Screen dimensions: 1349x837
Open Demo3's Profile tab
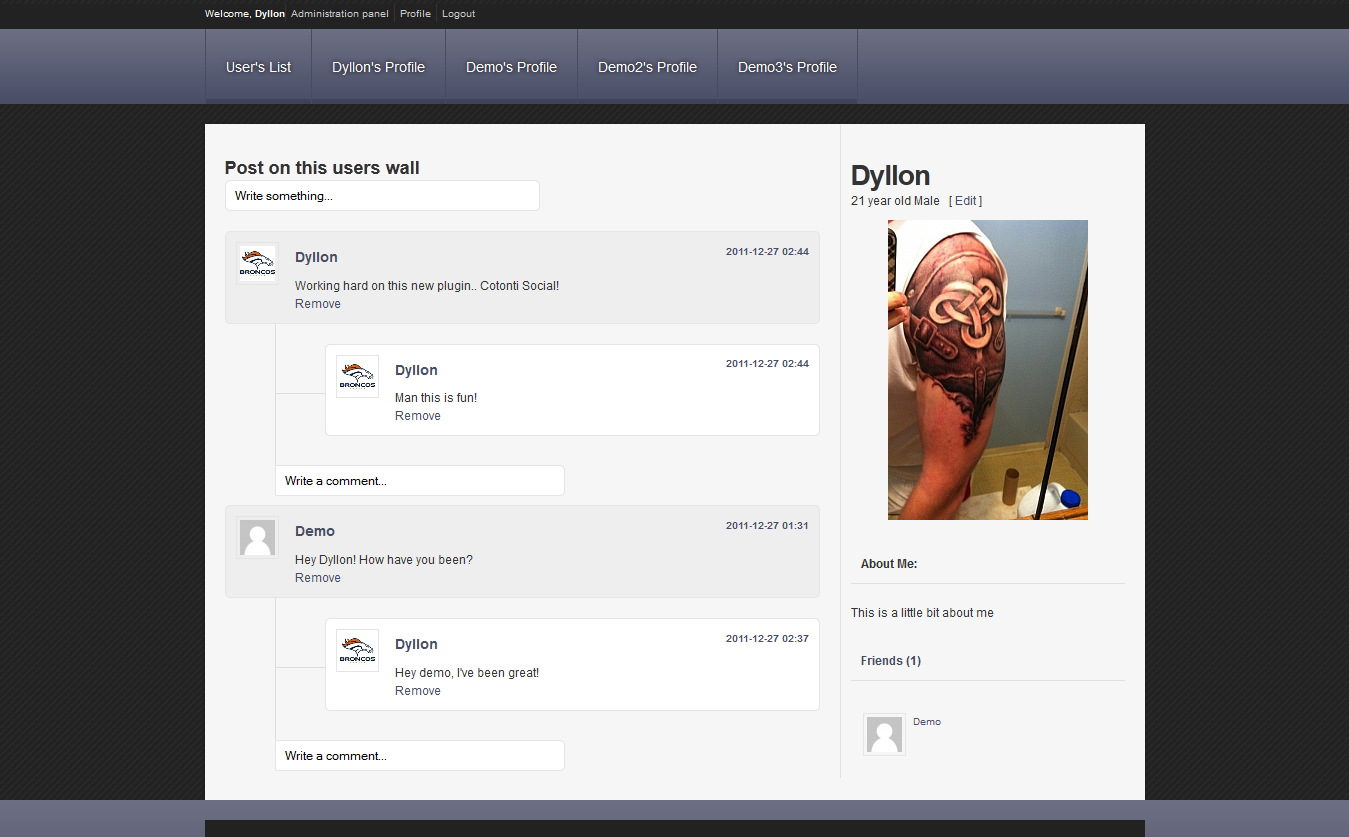point(787,67)
